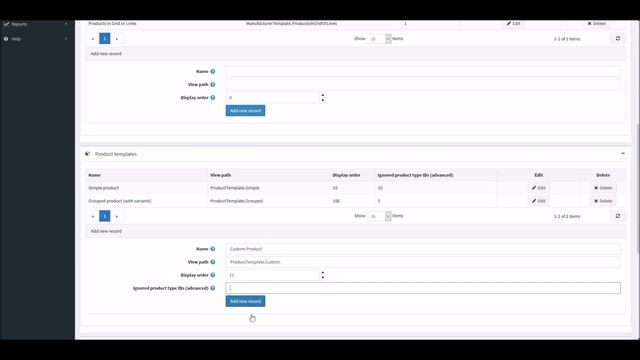Click the Product templates panel icon
Screen dimensions: 640x360
pos(87,154)
